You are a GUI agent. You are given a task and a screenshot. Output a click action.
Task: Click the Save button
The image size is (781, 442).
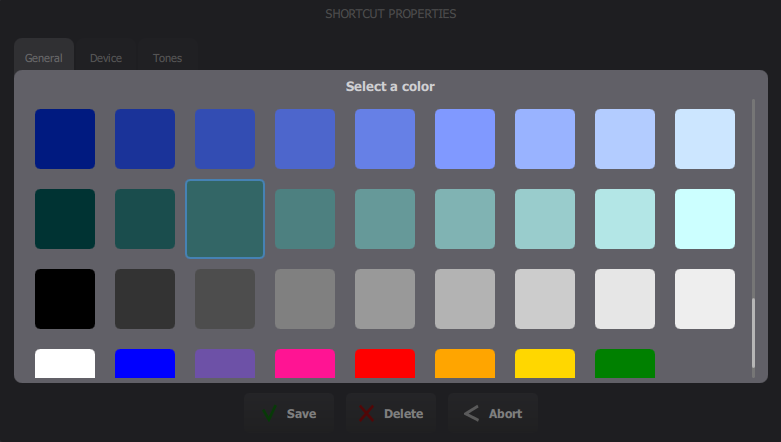[x=289, y=413]
